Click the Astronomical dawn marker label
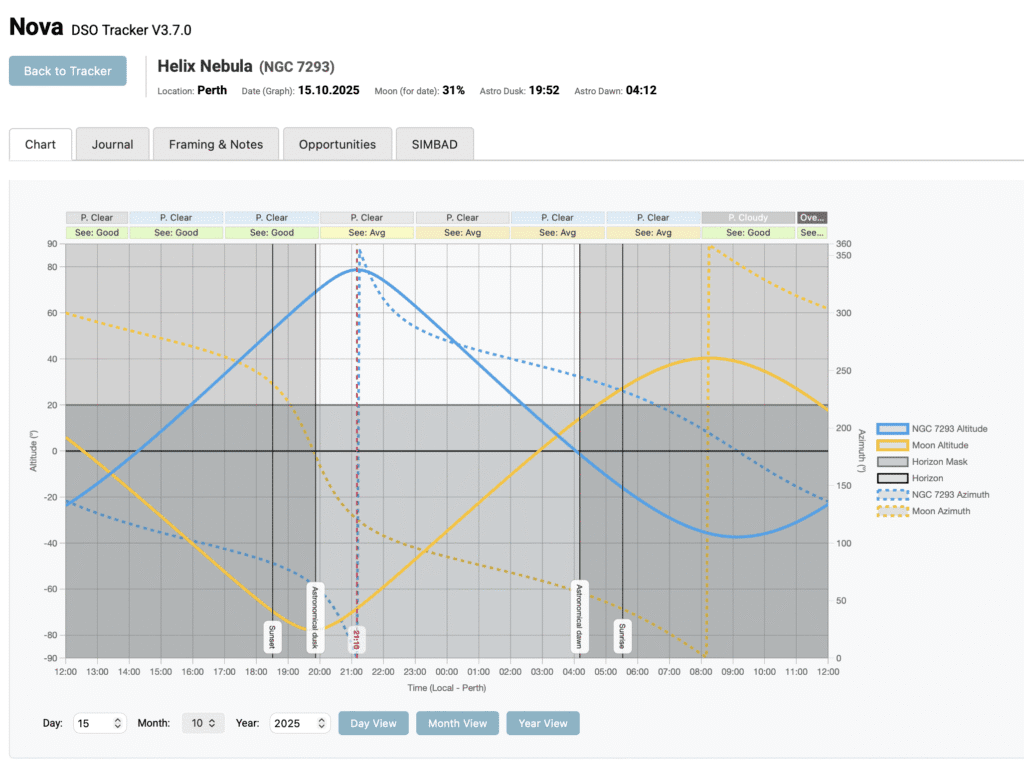This screenshot has height=777, width=1024. (578, 616)
